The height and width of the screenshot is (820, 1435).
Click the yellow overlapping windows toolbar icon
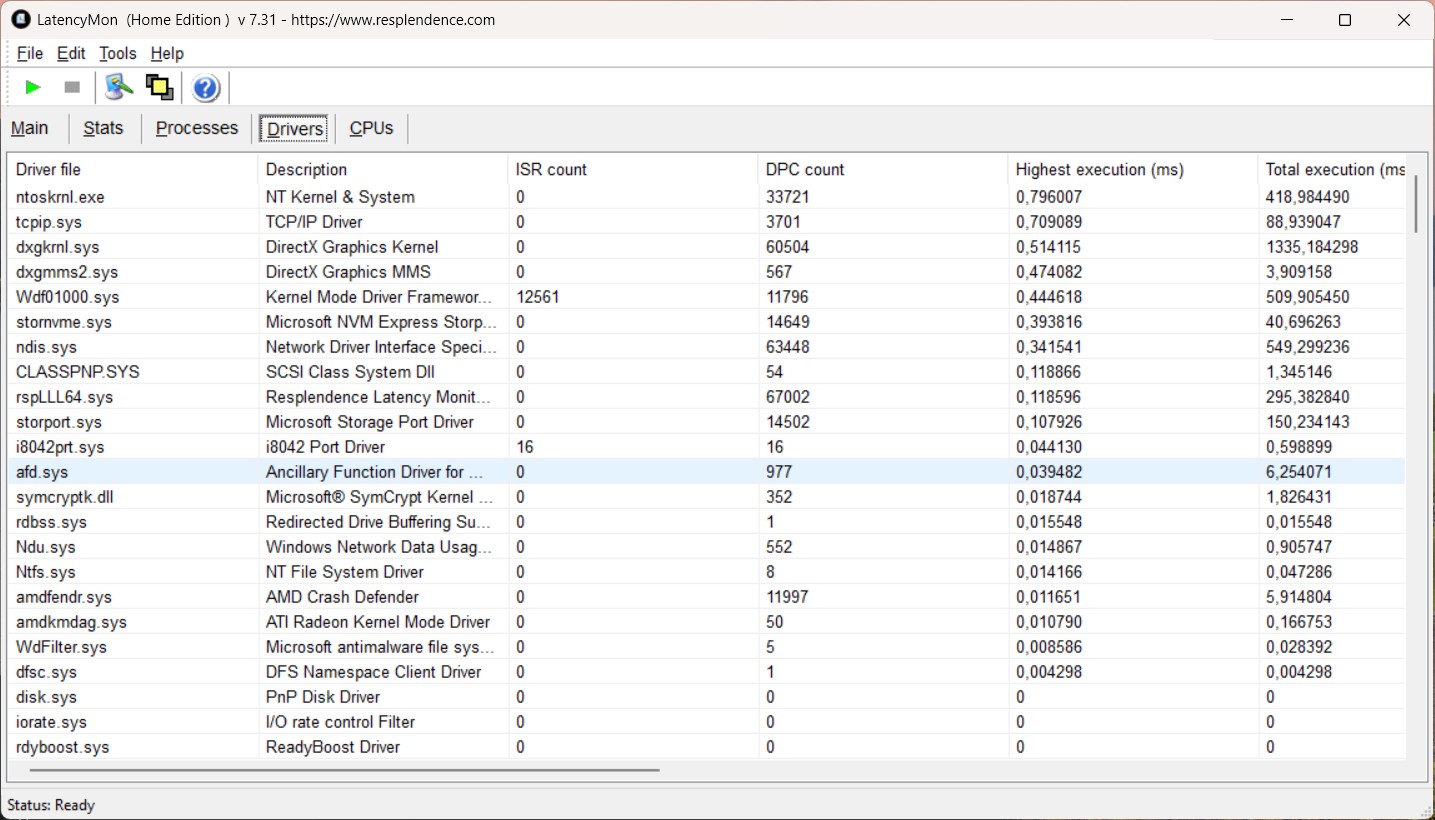pos(159,88)
